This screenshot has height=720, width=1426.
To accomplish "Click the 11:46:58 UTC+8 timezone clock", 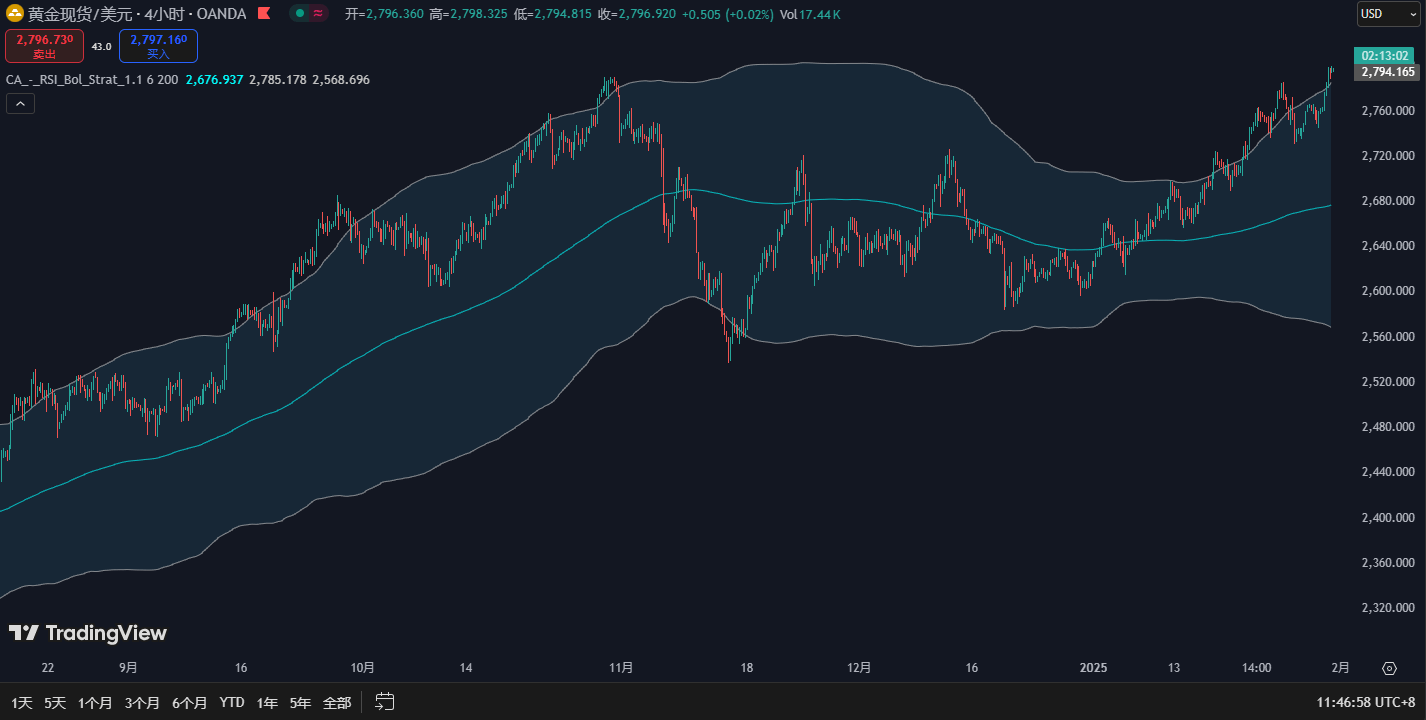I will click(1366, 702).
